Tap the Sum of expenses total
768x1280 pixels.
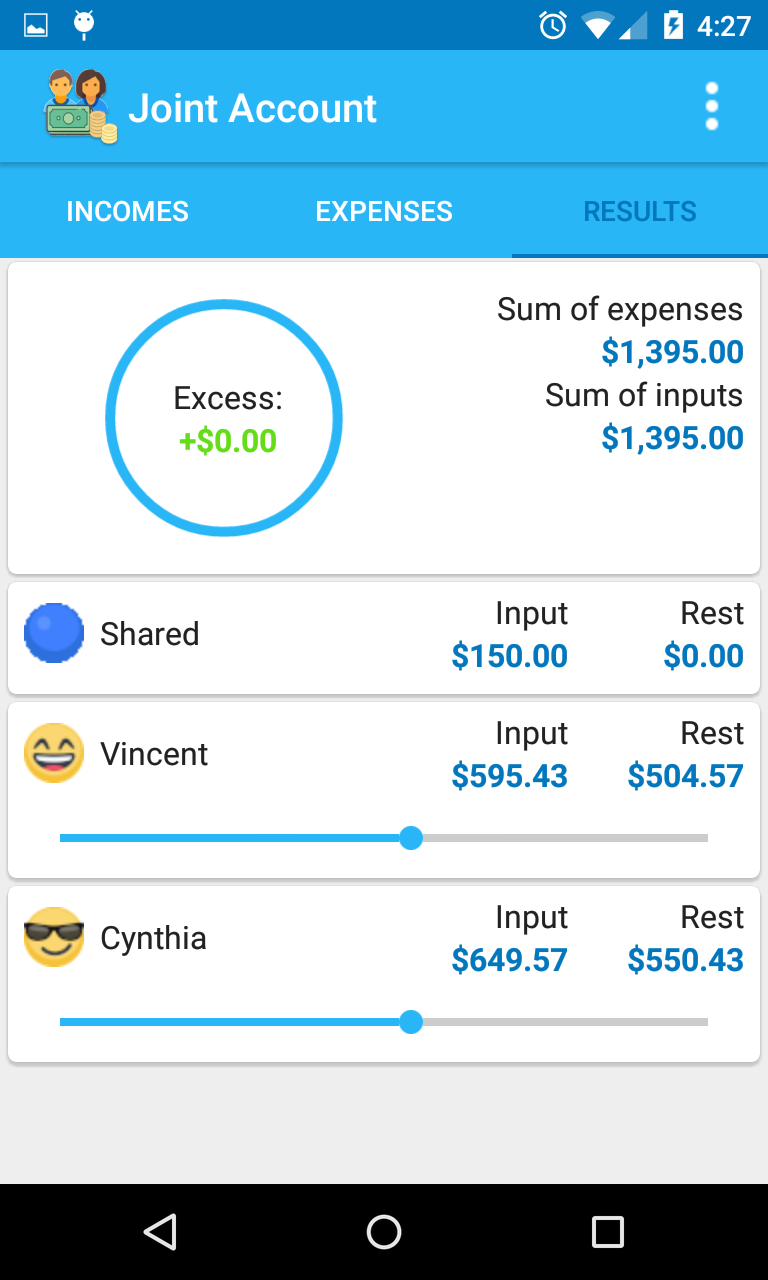[673, 352]
